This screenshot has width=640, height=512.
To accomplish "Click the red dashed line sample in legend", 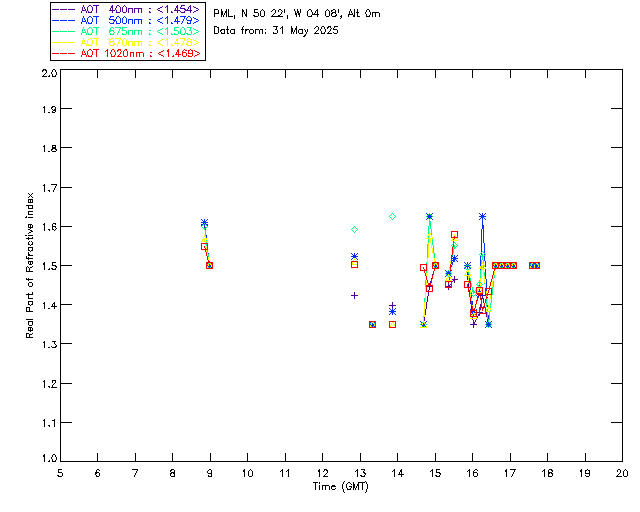I will [64, 53].
